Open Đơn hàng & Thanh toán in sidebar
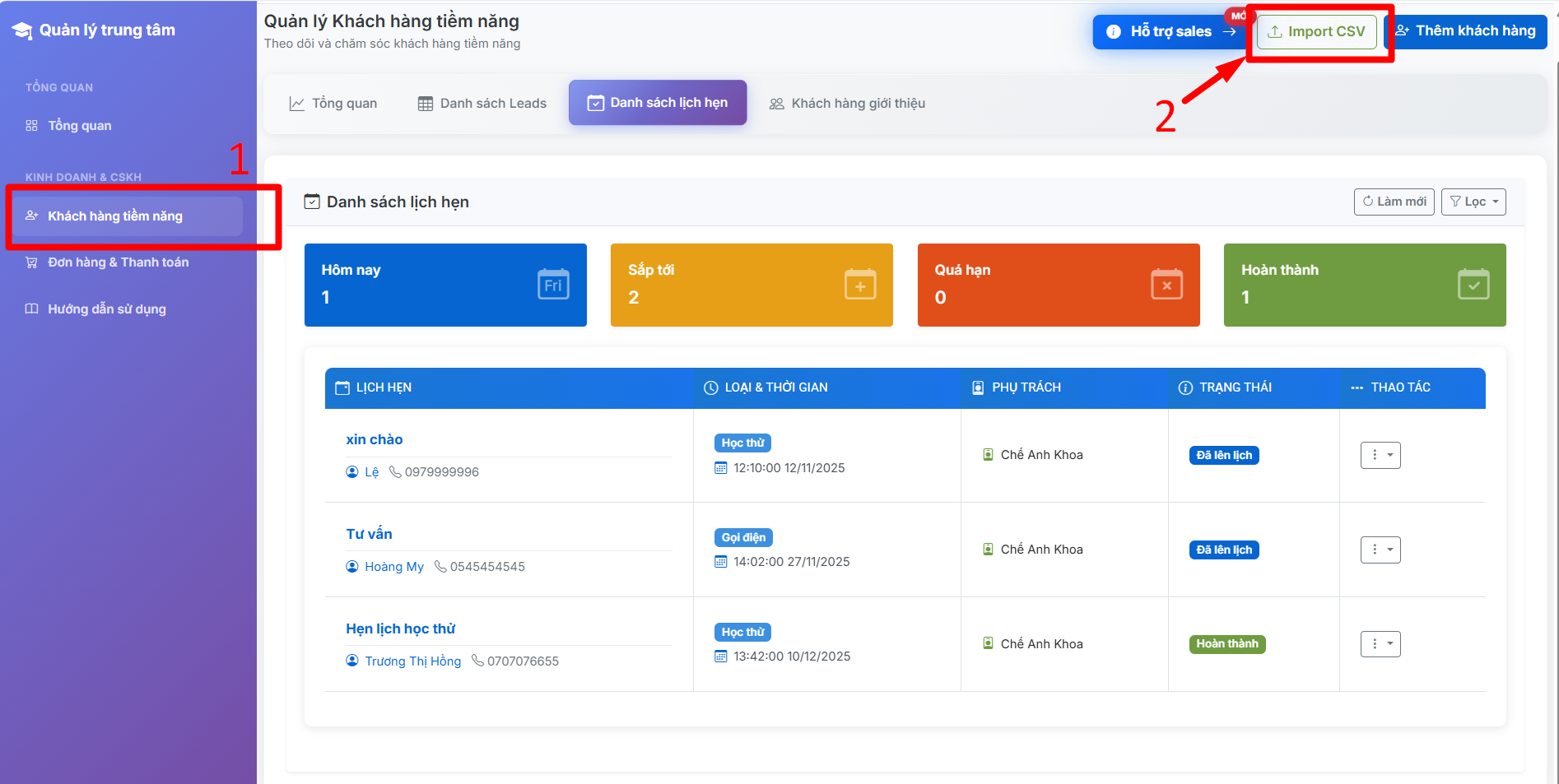 pyautogui.click(x=118, y=262)
